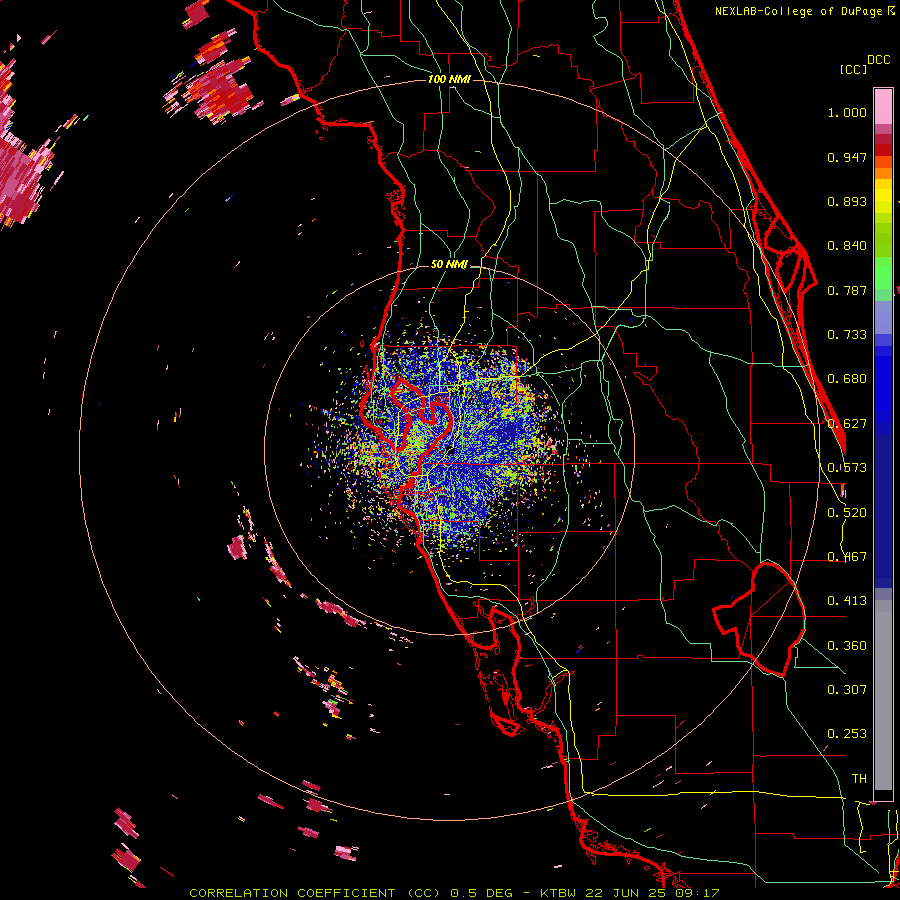Click the 09:17 timestamp
The width and height of the screenshot is (900, 900).
pos(697,893)
